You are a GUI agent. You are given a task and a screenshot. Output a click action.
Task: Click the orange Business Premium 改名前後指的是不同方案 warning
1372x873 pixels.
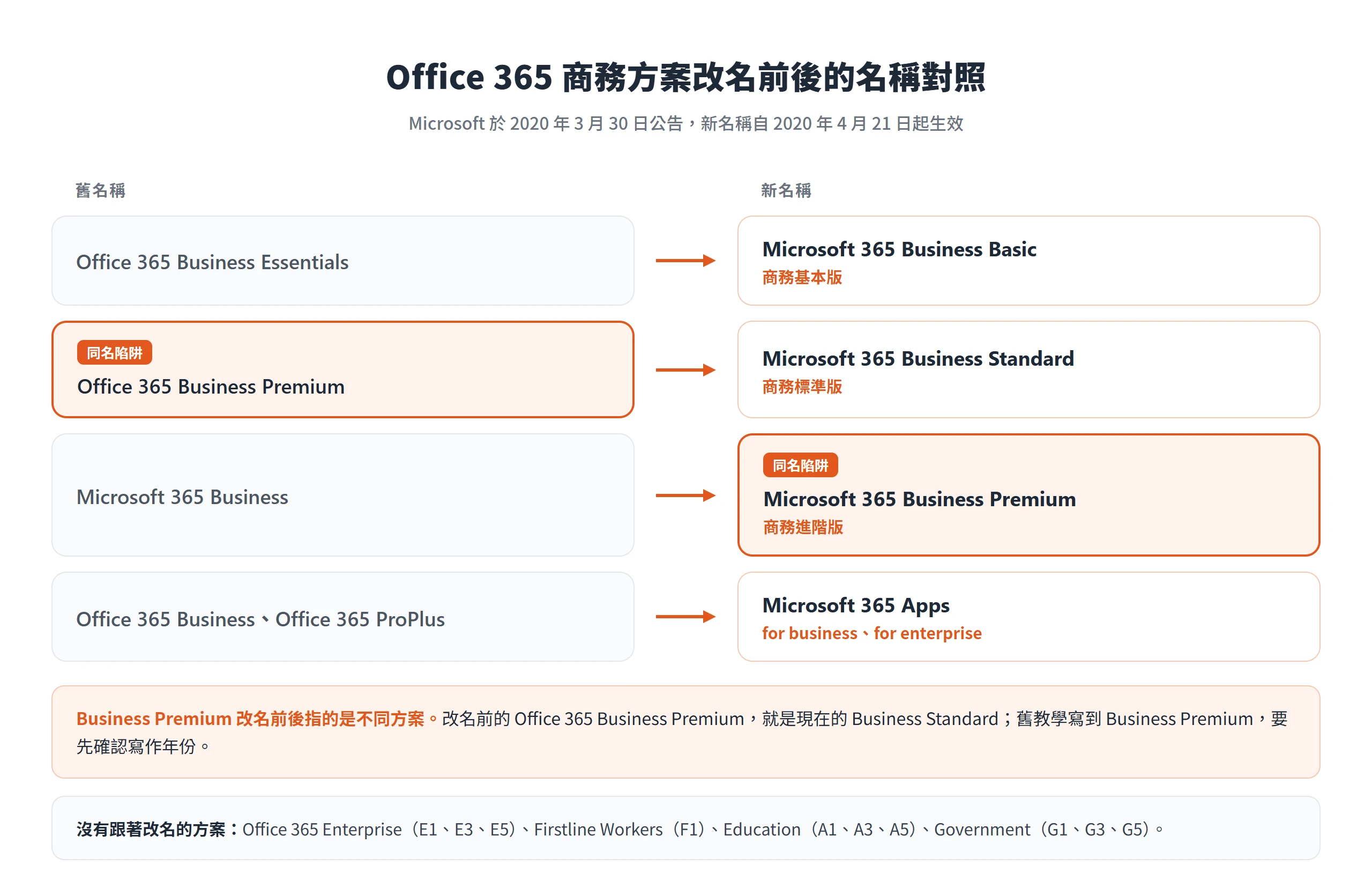(x=257, y=719)
